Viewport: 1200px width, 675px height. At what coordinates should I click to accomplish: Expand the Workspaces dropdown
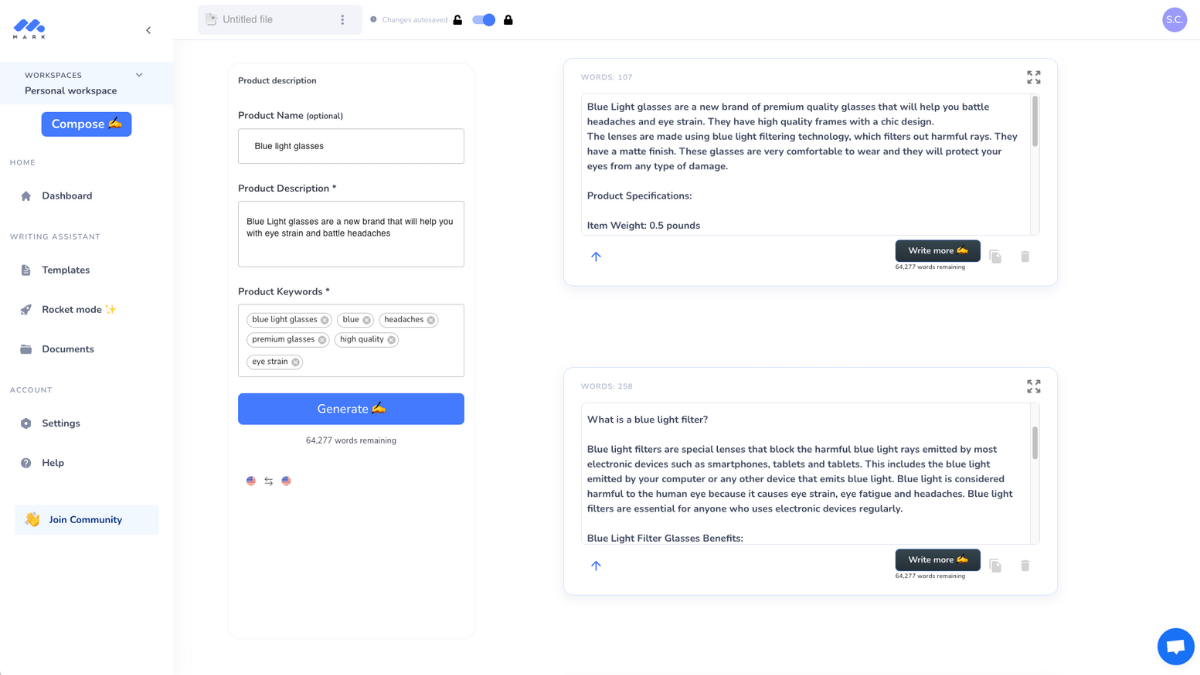point(139,75)
